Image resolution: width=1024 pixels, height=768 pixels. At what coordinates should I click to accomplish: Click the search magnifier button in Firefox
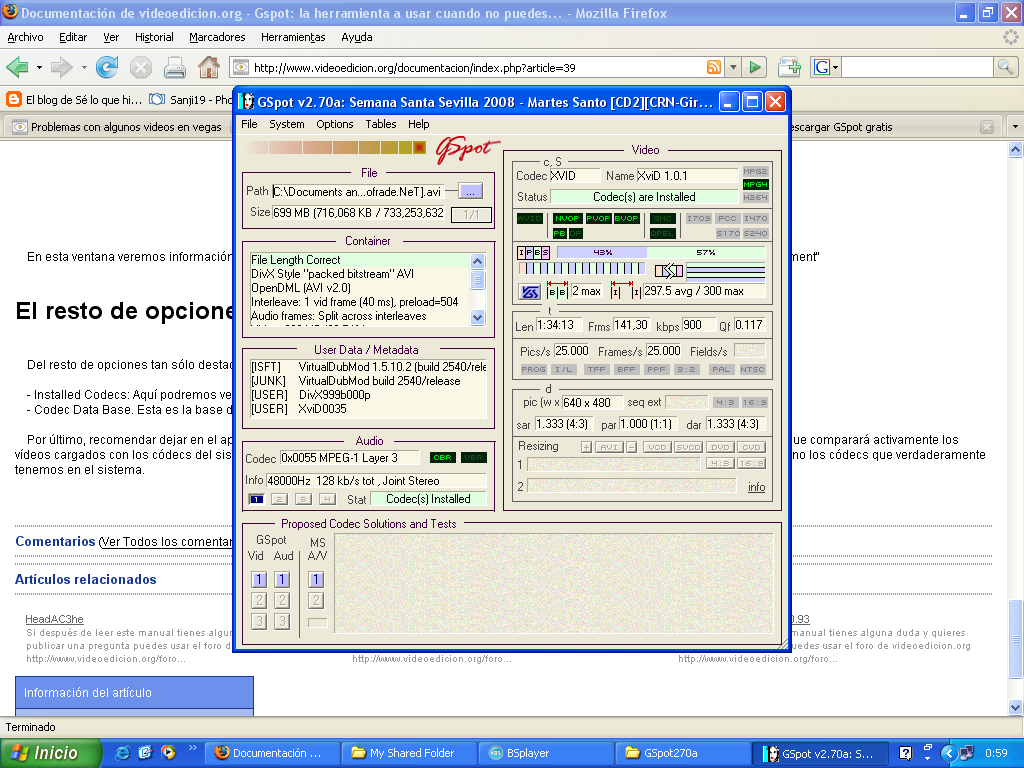pyautogui.click(x=1005, y=67)
